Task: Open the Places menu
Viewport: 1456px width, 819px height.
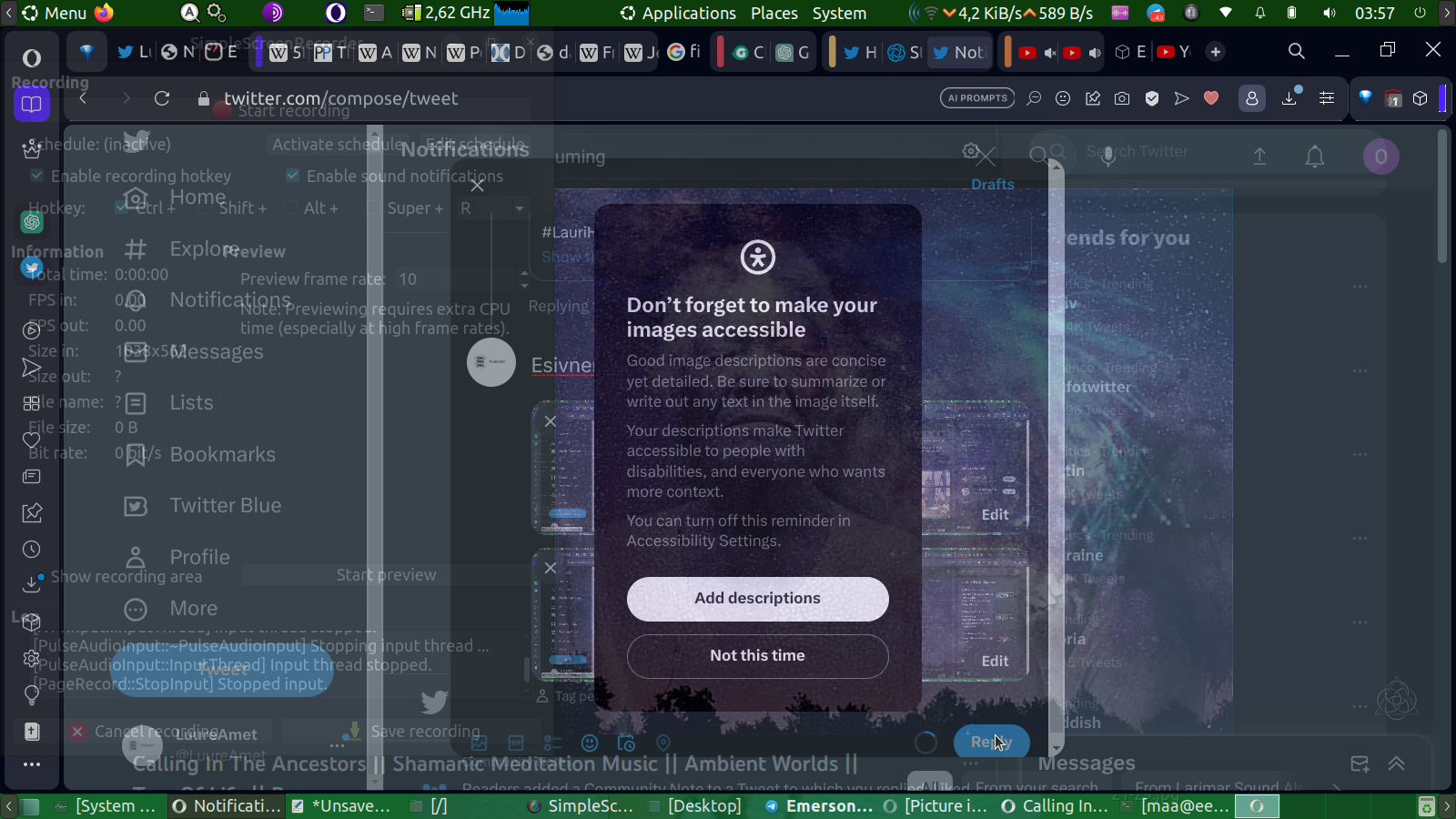Action: pos(774,13)
